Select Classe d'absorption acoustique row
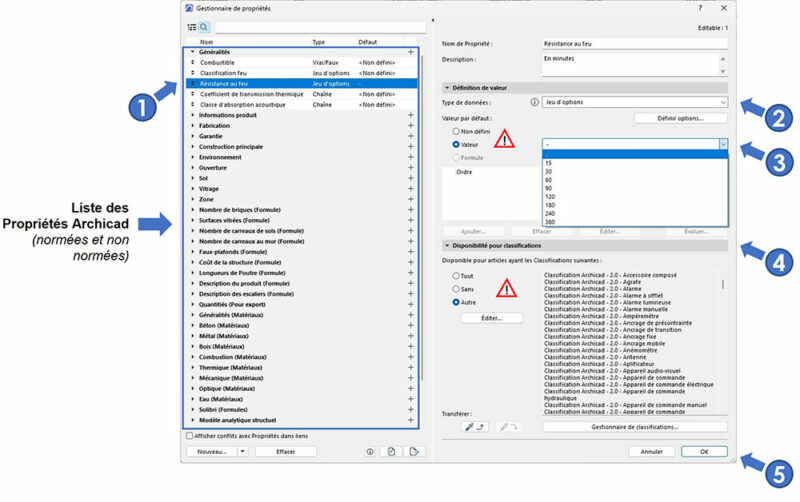 (302, 105)
